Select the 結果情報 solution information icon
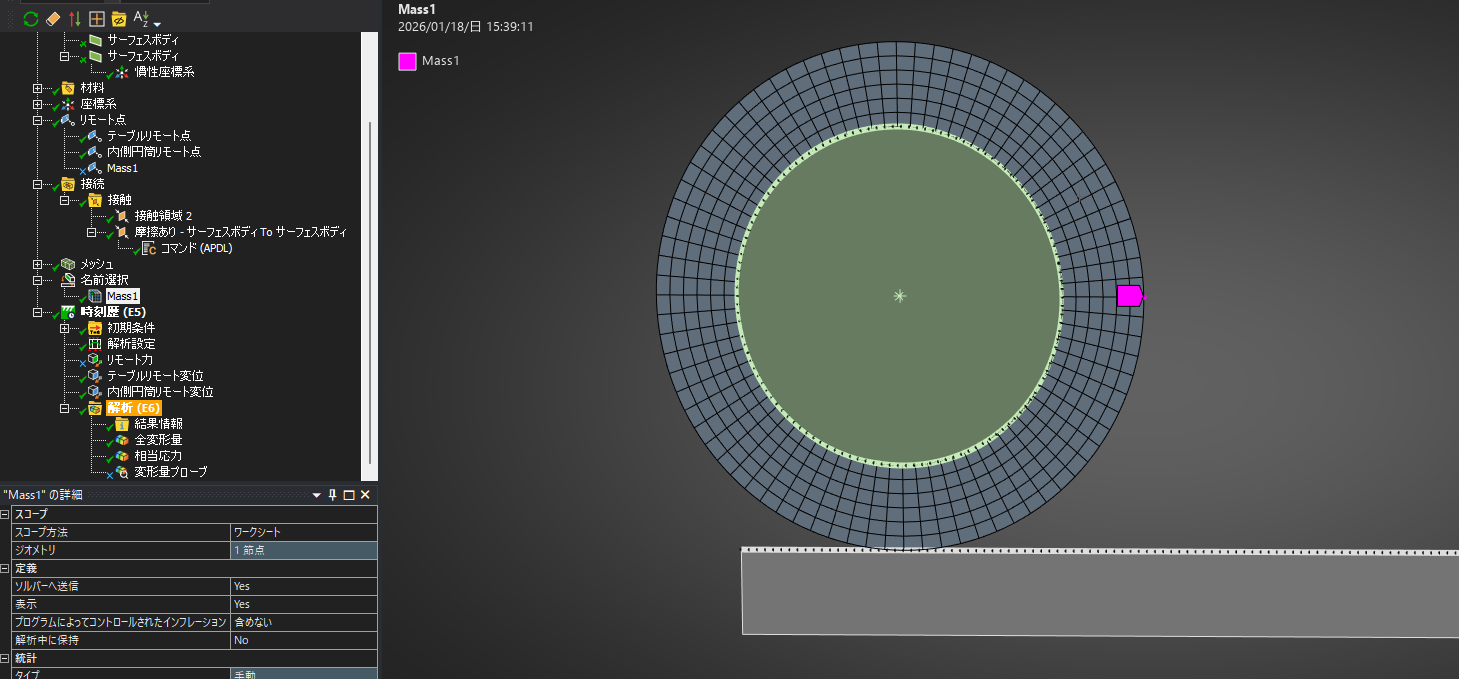Image resolution: width=1459 pixels, height=679 pixels. coord(122,424)
